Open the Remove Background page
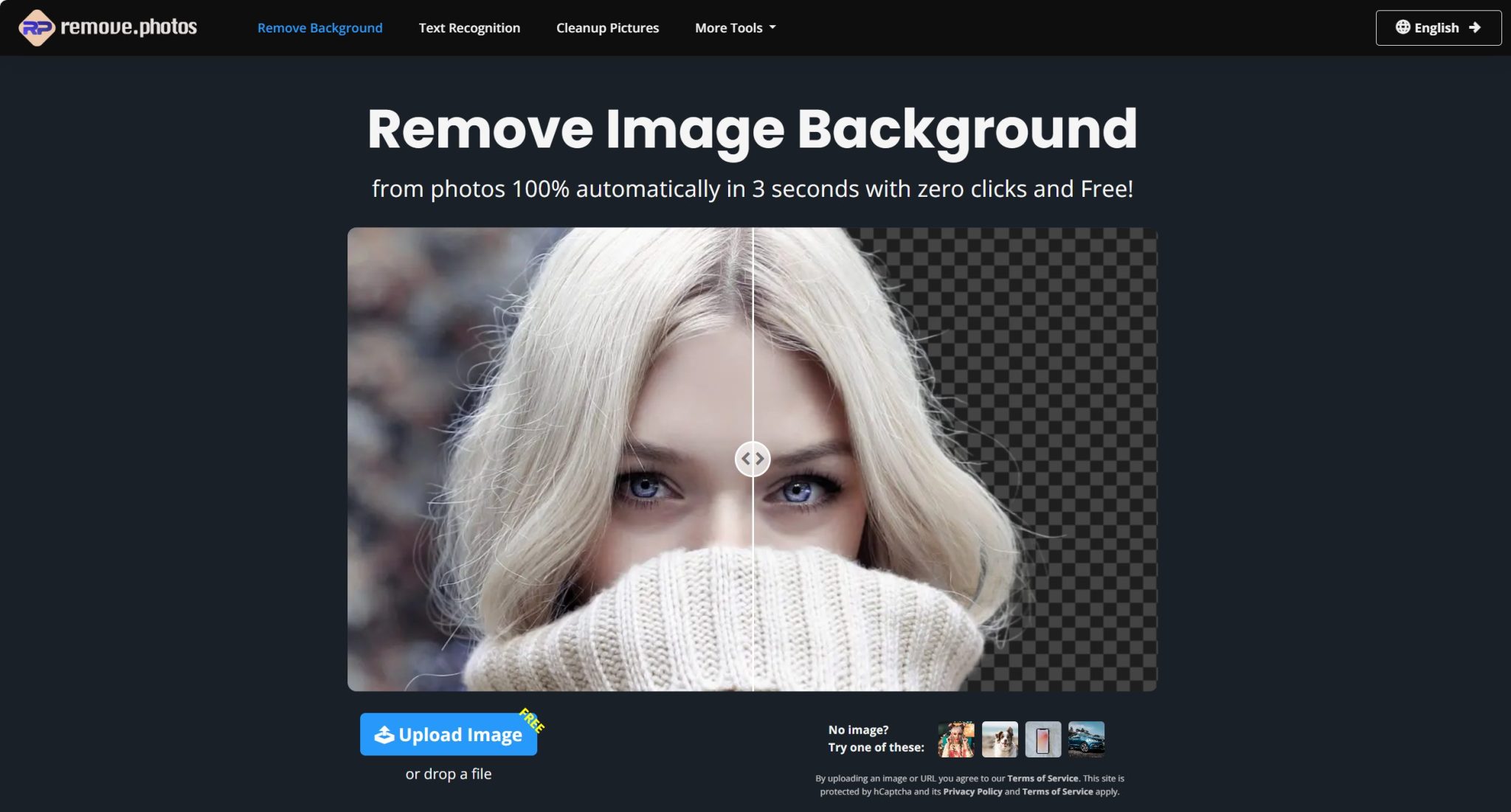 319,28
